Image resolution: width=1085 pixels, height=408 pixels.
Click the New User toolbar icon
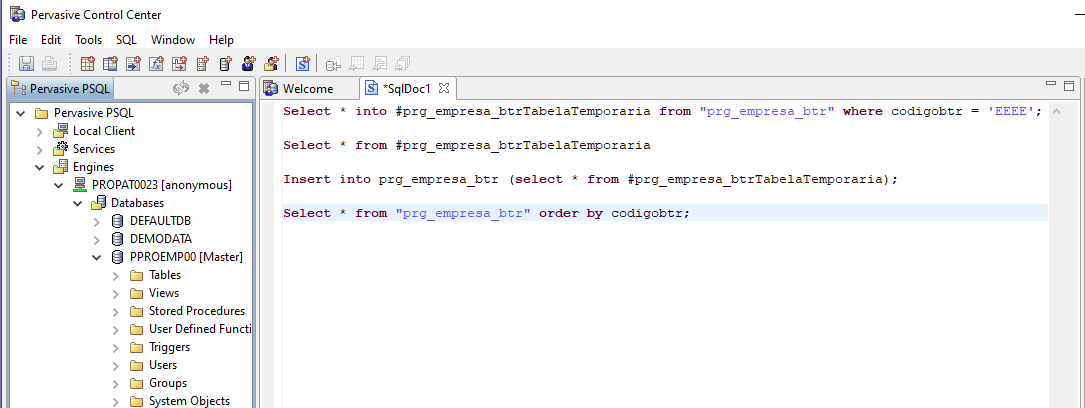point(248,64)
